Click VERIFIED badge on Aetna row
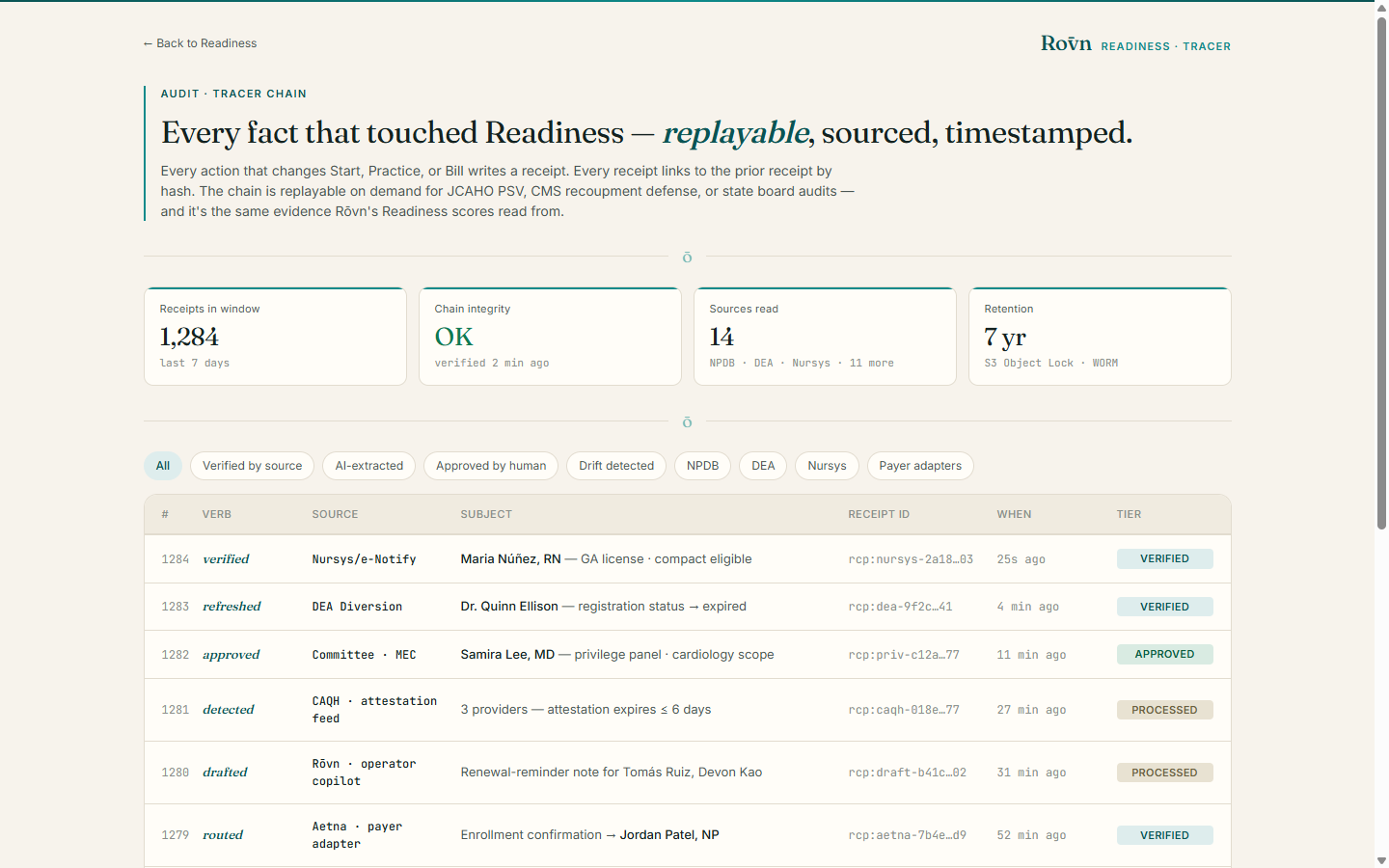This screenshot has height=868, width=1389. tap(1164, 835)
